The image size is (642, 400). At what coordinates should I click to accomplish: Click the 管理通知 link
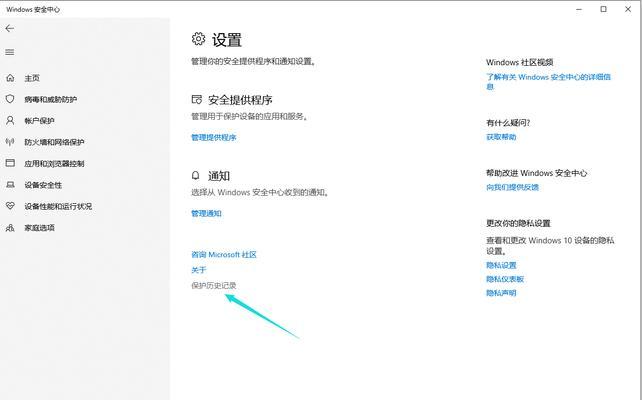[x=206, y=213]
